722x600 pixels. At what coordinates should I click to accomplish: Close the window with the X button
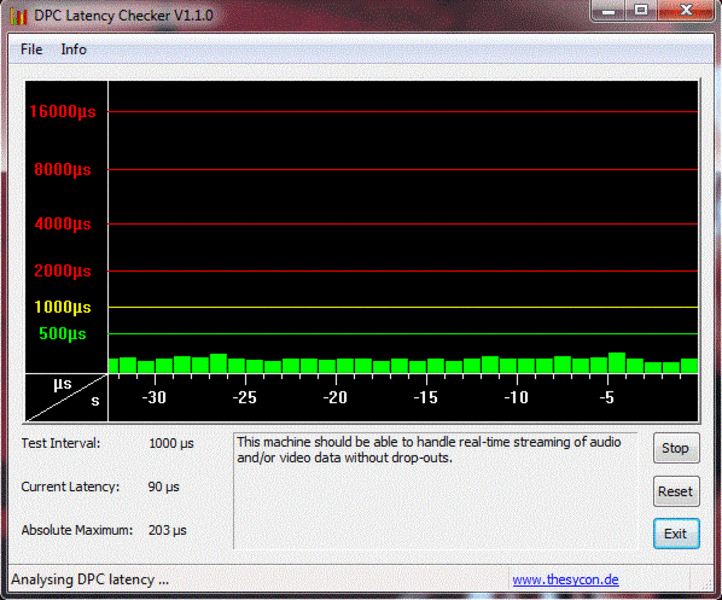(686, 10)
